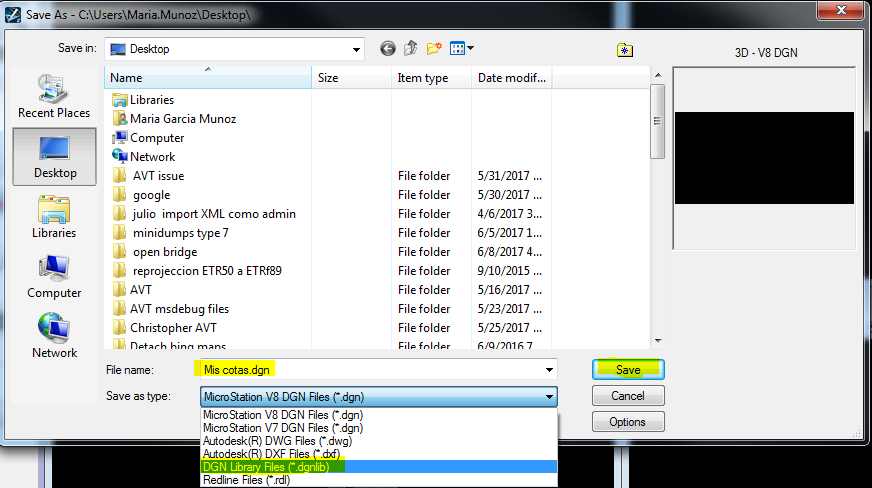The width and height of the screenshot is (872, 488).
Task: Collapse the Save as type combo box
Action: tap(549, 397)
